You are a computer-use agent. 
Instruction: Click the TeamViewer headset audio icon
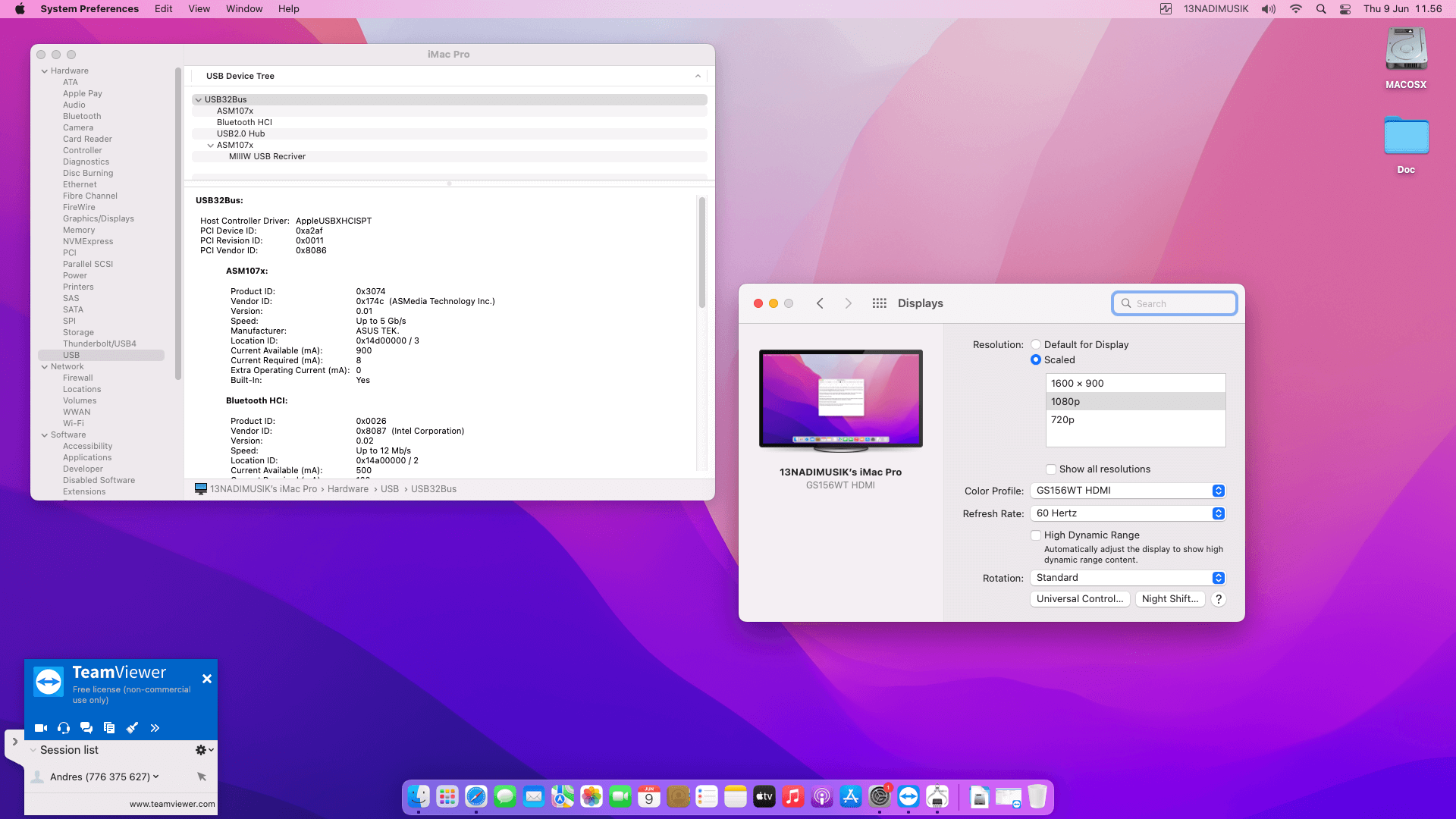(64, 728)
